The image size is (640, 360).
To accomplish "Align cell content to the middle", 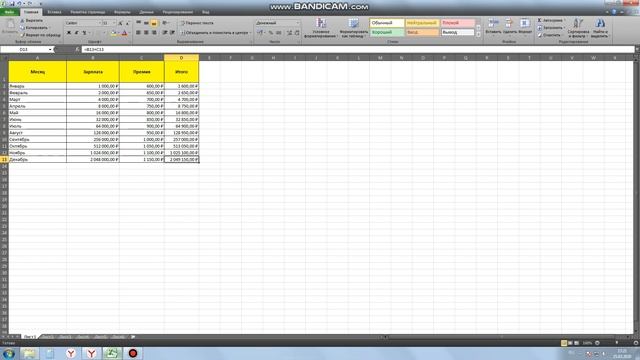I will [x=146, y=23].
